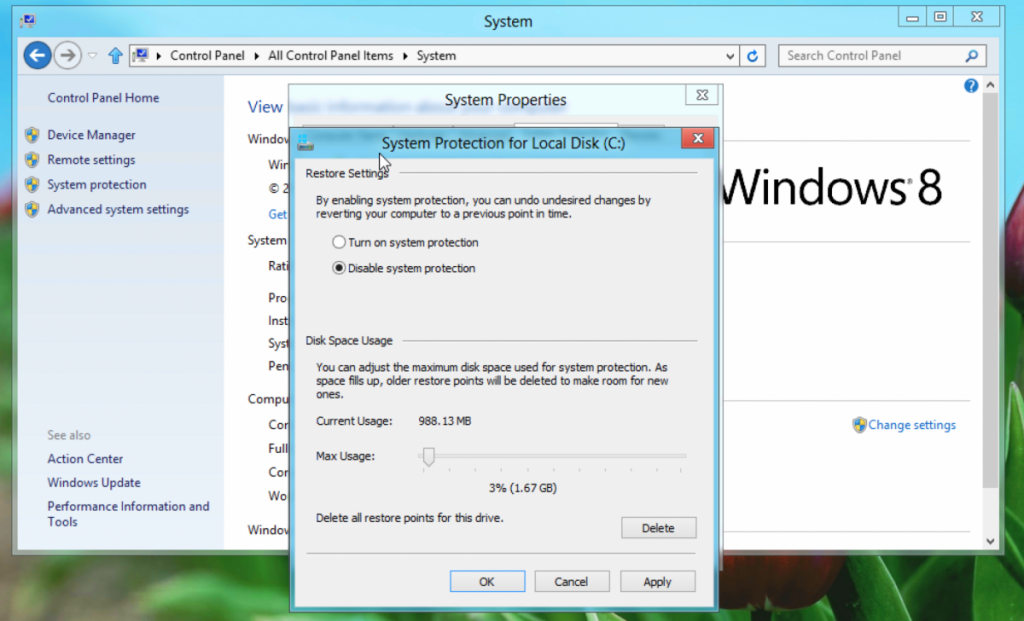The height and width of the screenshot is (621, 1024).
Task: Click the Max Usage slider thumb
Action: pos(428,456)
